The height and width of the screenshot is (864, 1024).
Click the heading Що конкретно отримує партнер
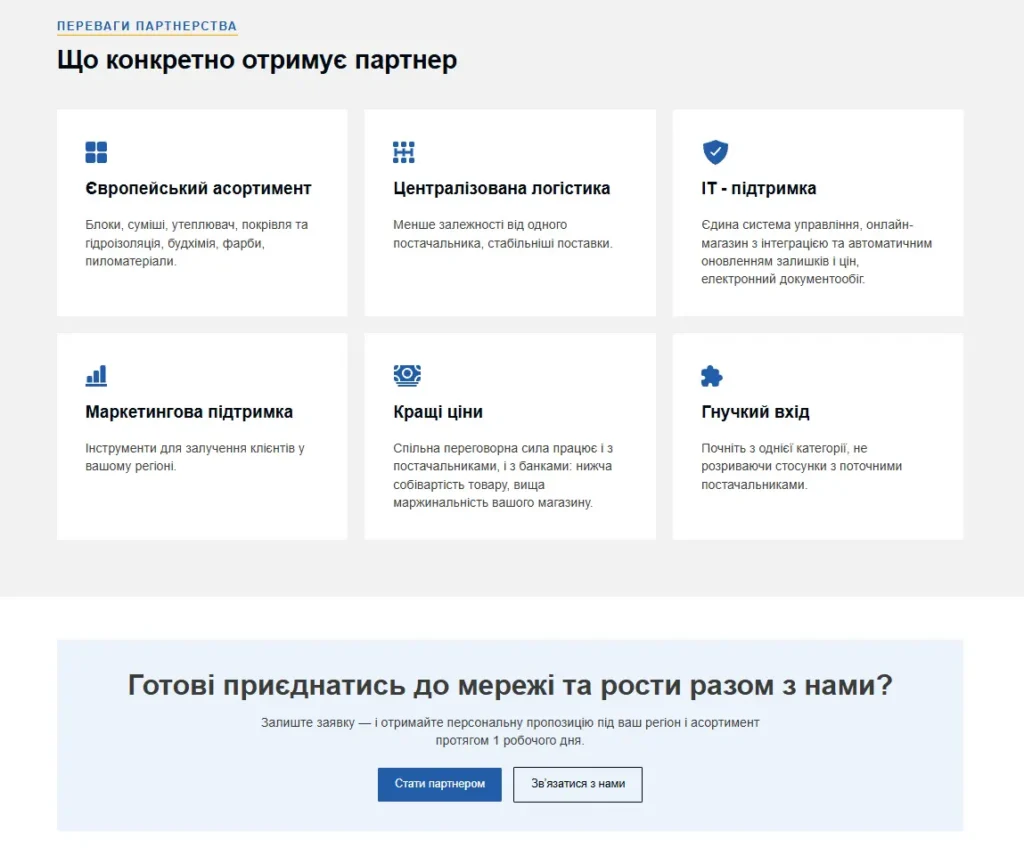(257, 60)
